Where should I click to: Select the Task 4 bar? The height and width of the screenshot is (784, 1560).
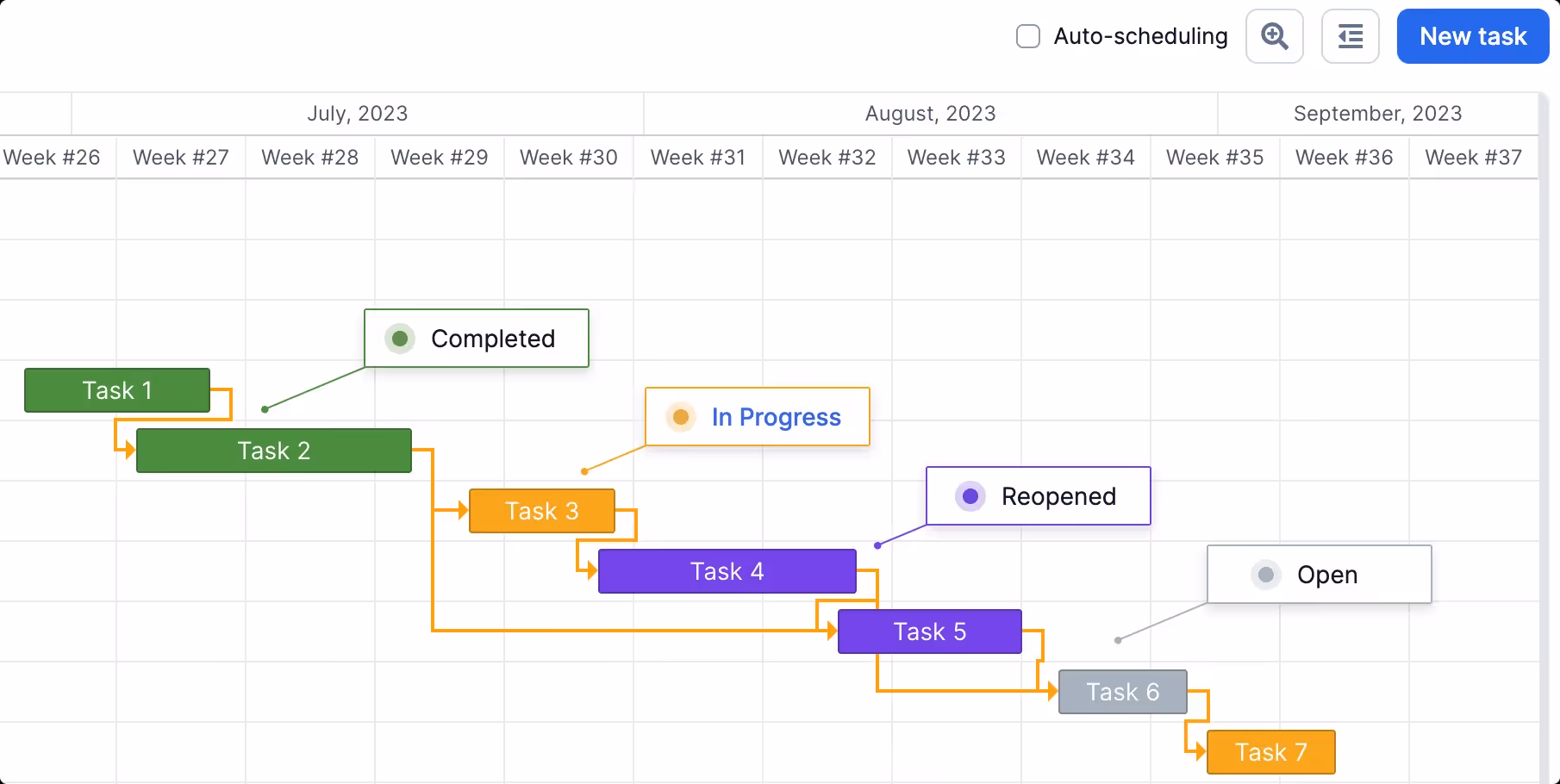(x=727, y=571)
